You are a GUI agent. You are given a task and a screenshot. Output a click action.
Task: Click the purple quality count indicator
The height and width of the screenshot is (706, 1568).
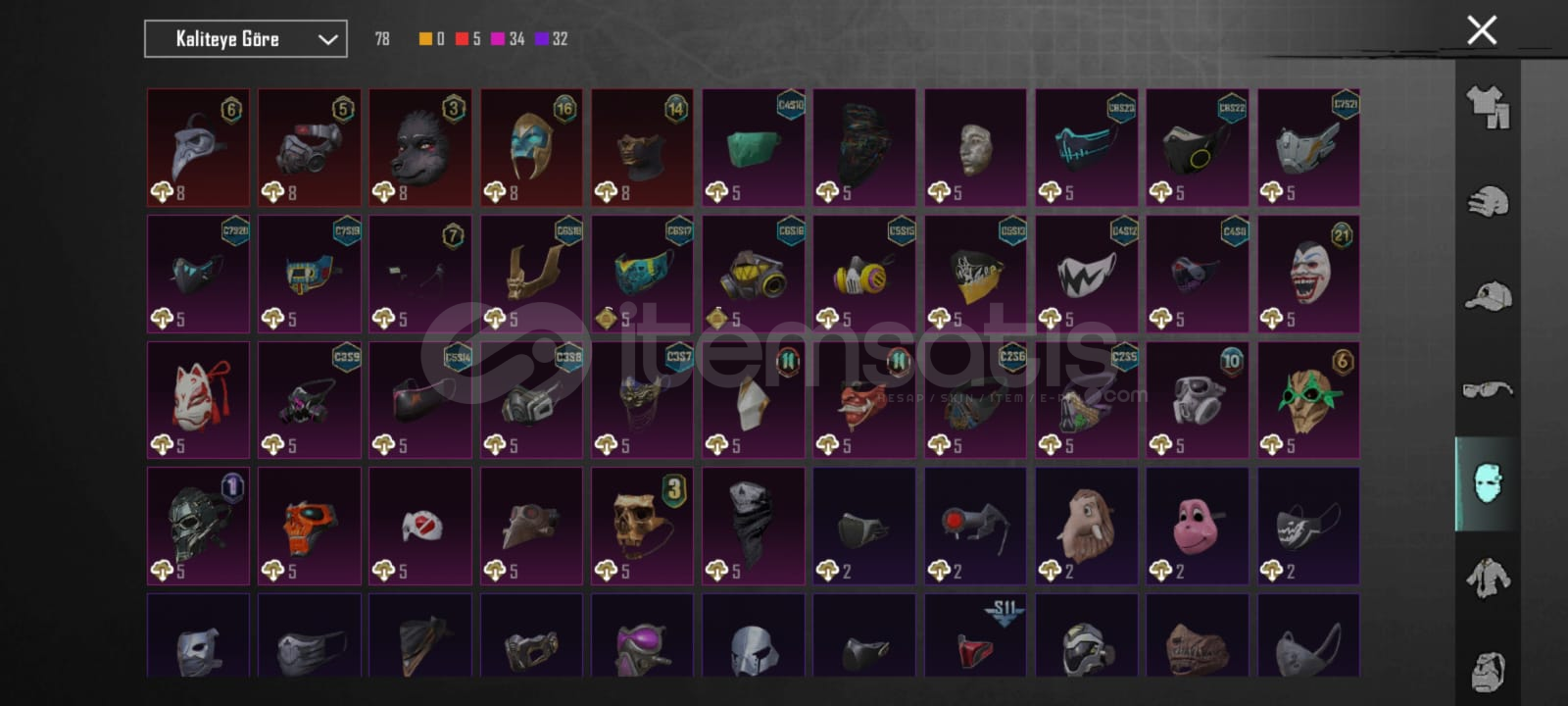552,39
